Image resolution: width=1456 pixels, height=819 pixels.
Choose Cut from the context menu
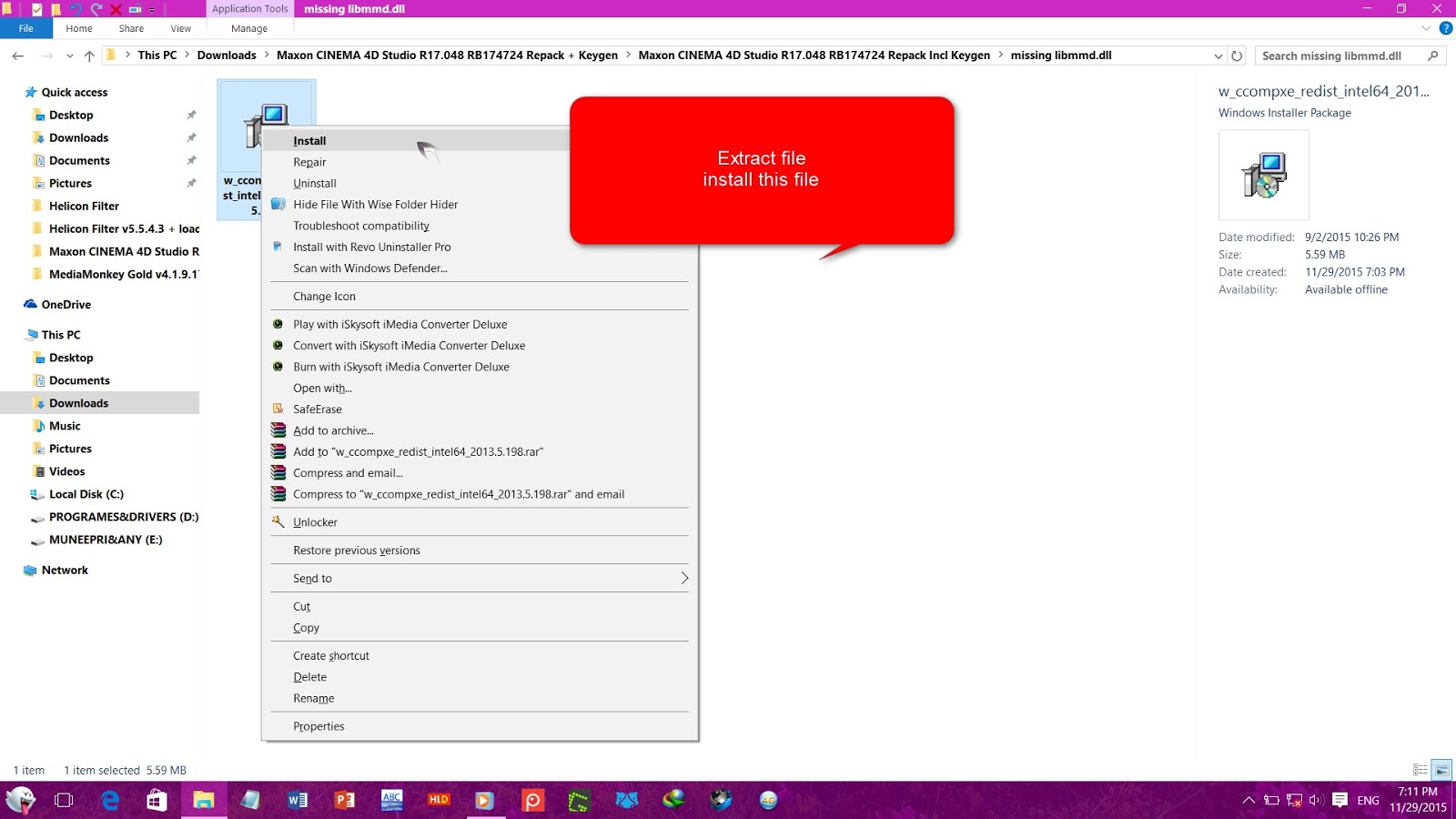click(480, 607)
